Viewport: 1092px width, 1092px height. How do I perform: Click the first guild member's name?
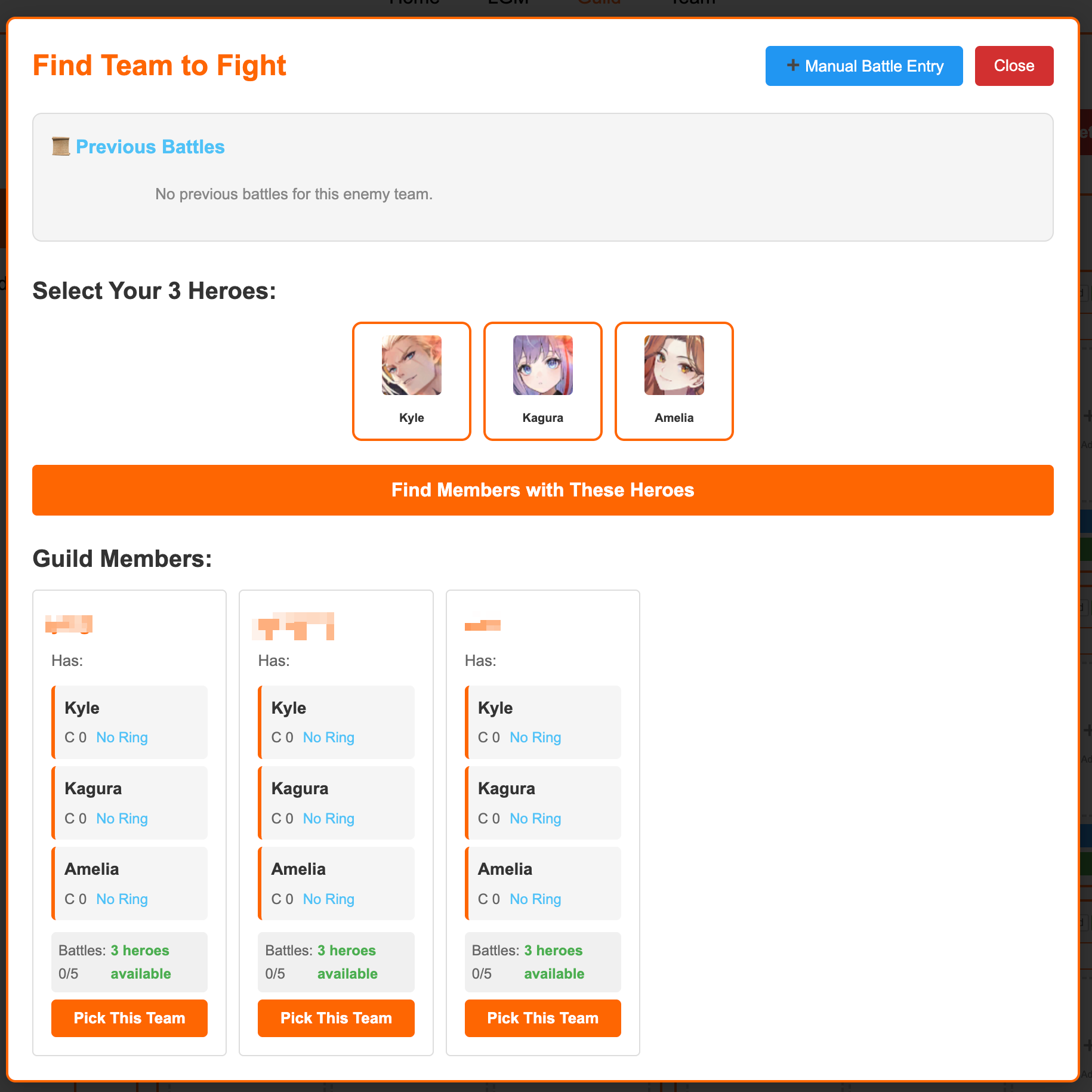pyautogui.click(x=69, y=624)
